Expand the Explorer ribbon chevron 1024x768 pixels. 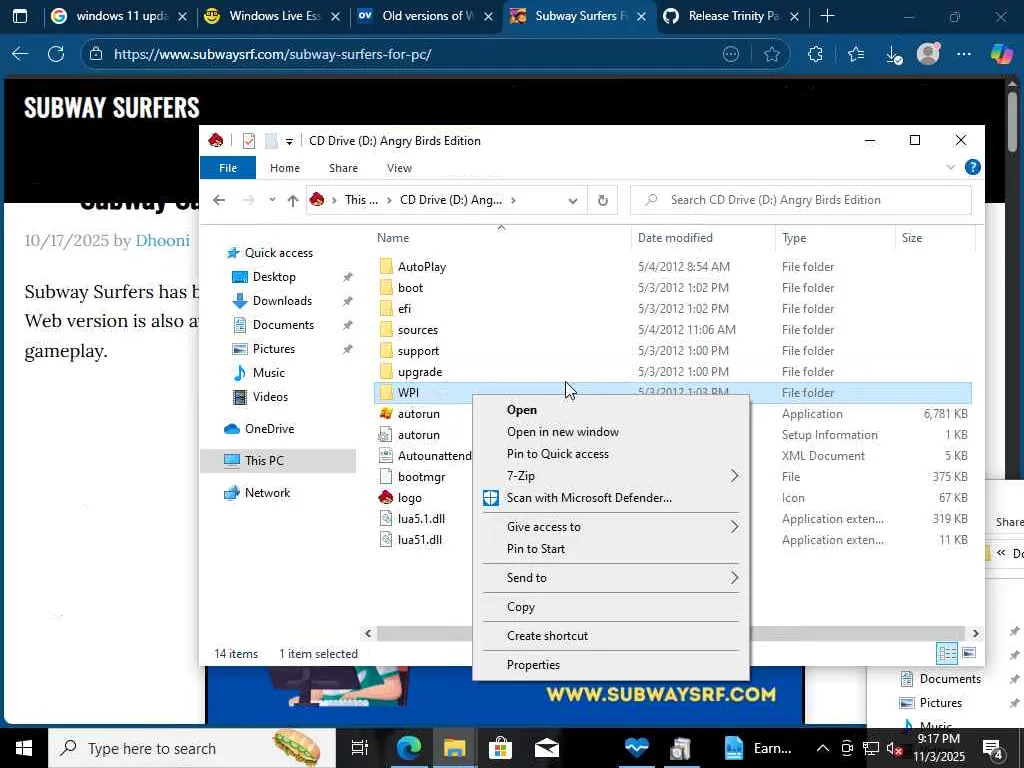click(x=950, y=167)
